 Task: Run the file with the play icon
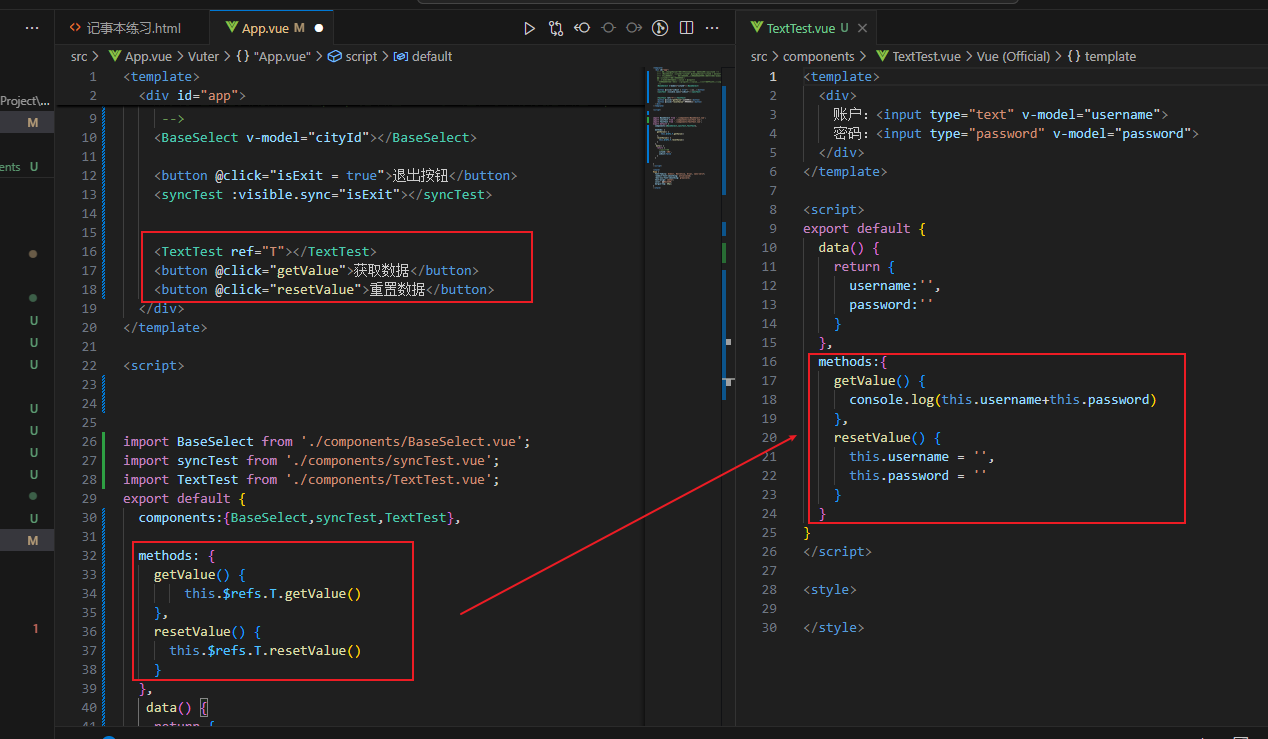[530, 28]
